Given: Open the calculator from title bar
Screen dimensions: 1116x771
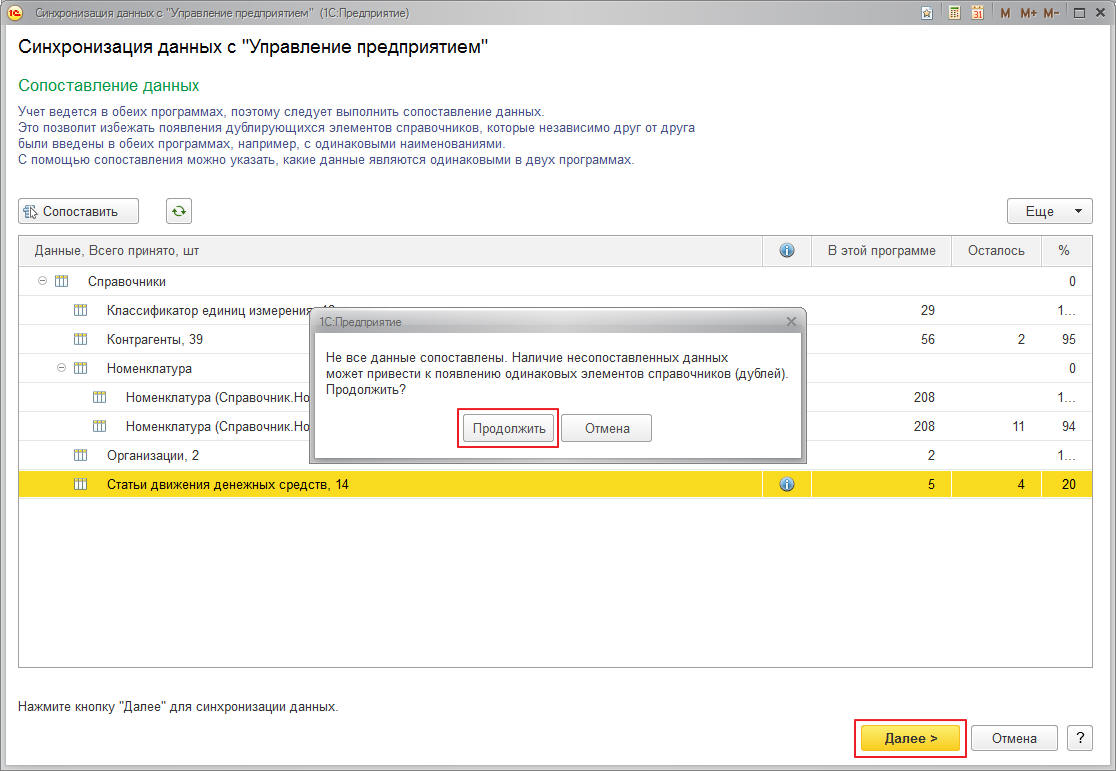Looking at the screenshot, I should point(954,13).
